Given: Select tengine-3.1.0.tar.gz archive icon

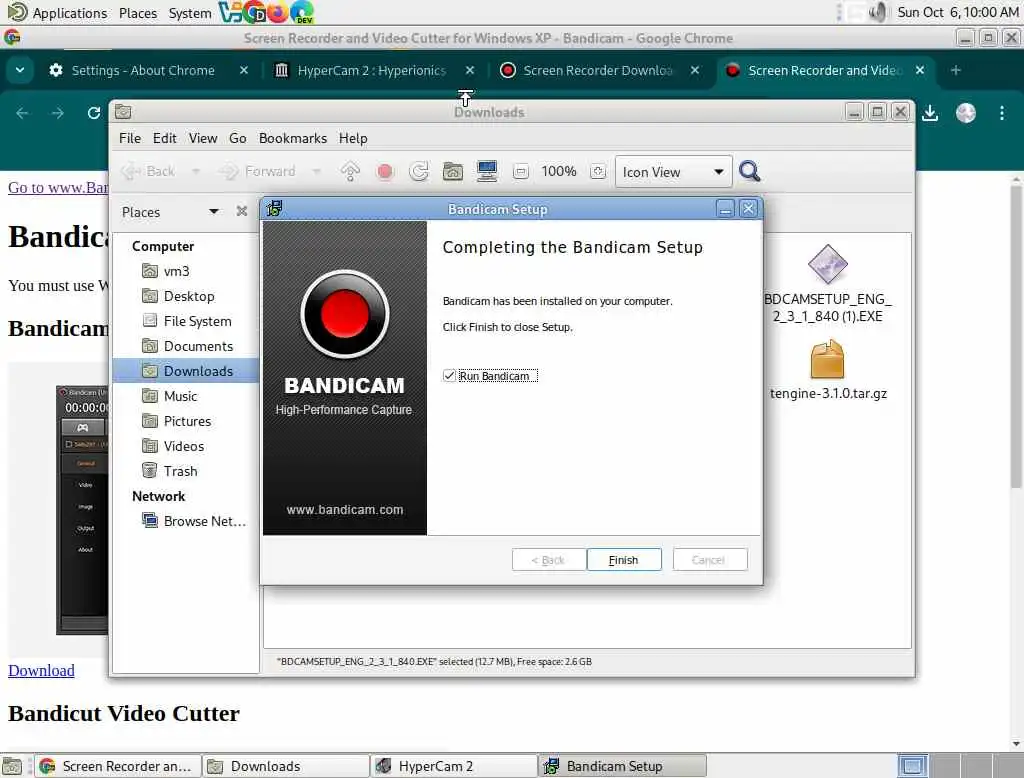Looking at the screenshot, I should point(827,359).
